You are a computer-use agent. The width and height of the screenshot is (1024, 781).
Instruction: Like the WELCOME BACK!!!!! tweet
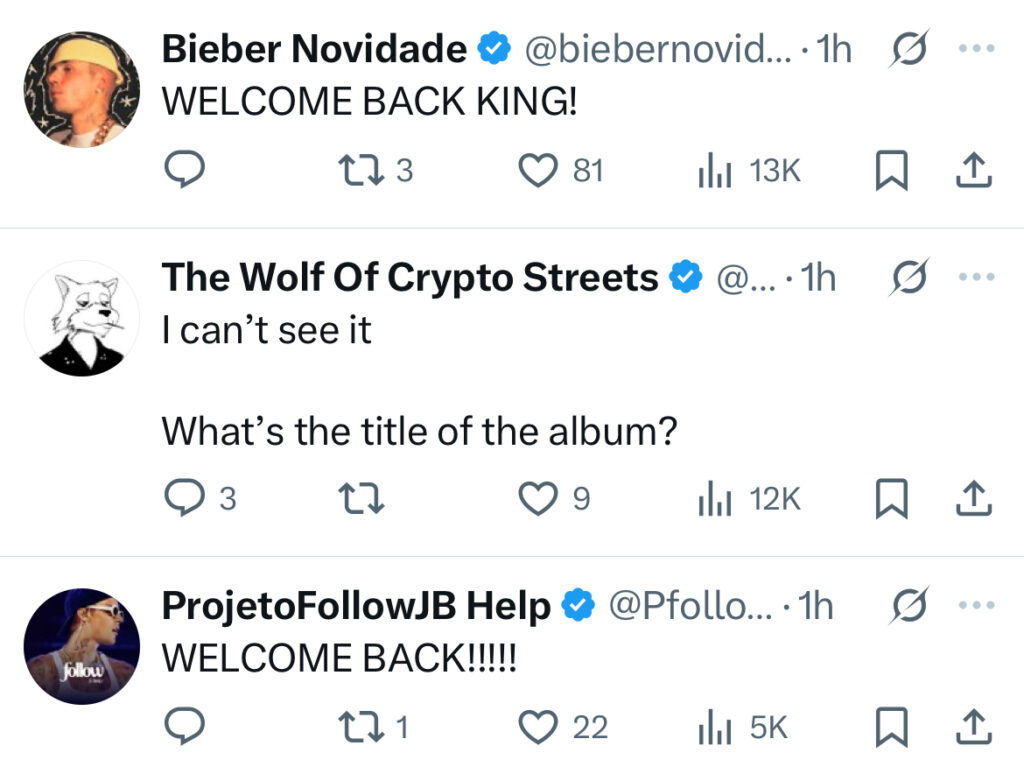(x=563, y=727)
